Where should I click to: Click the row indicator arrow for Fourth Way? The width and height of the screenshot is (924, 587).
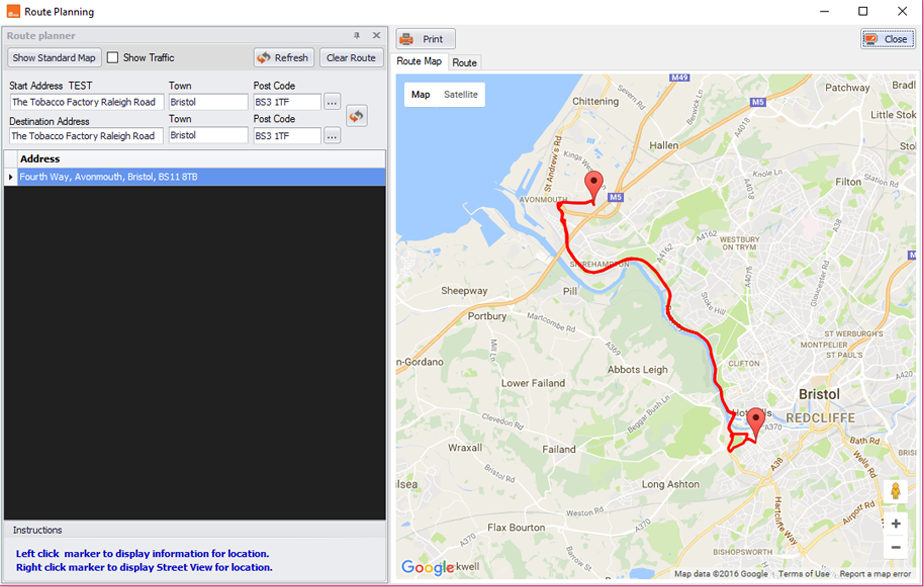tap(11, 177)
